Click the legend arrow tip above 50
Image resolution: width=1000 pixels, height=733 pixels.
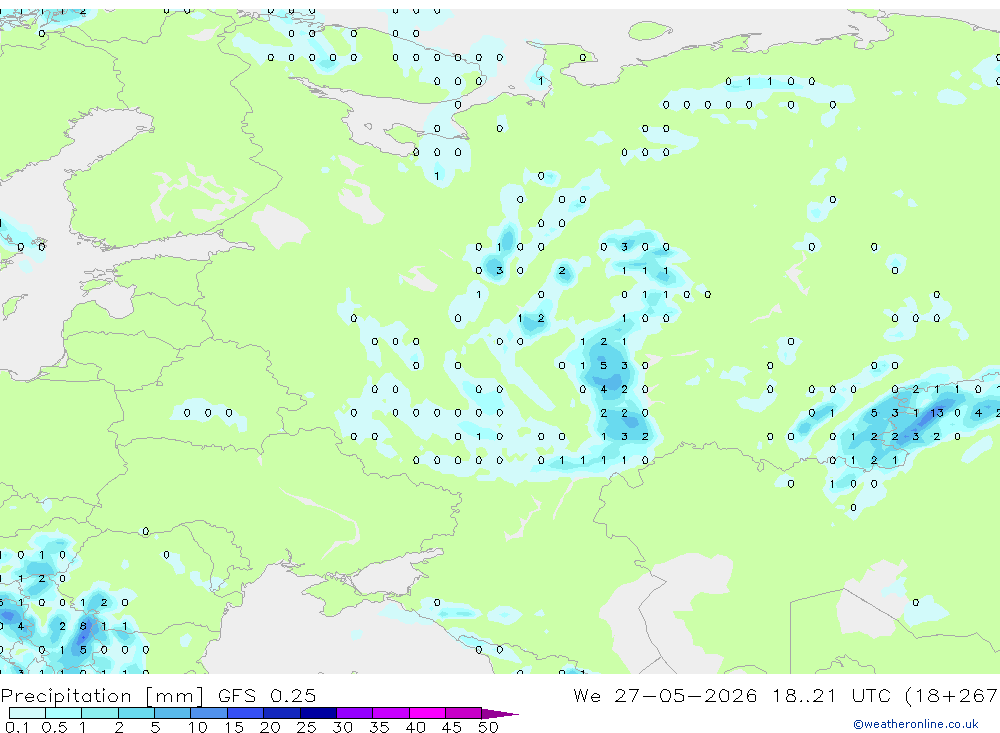point(500,713)
